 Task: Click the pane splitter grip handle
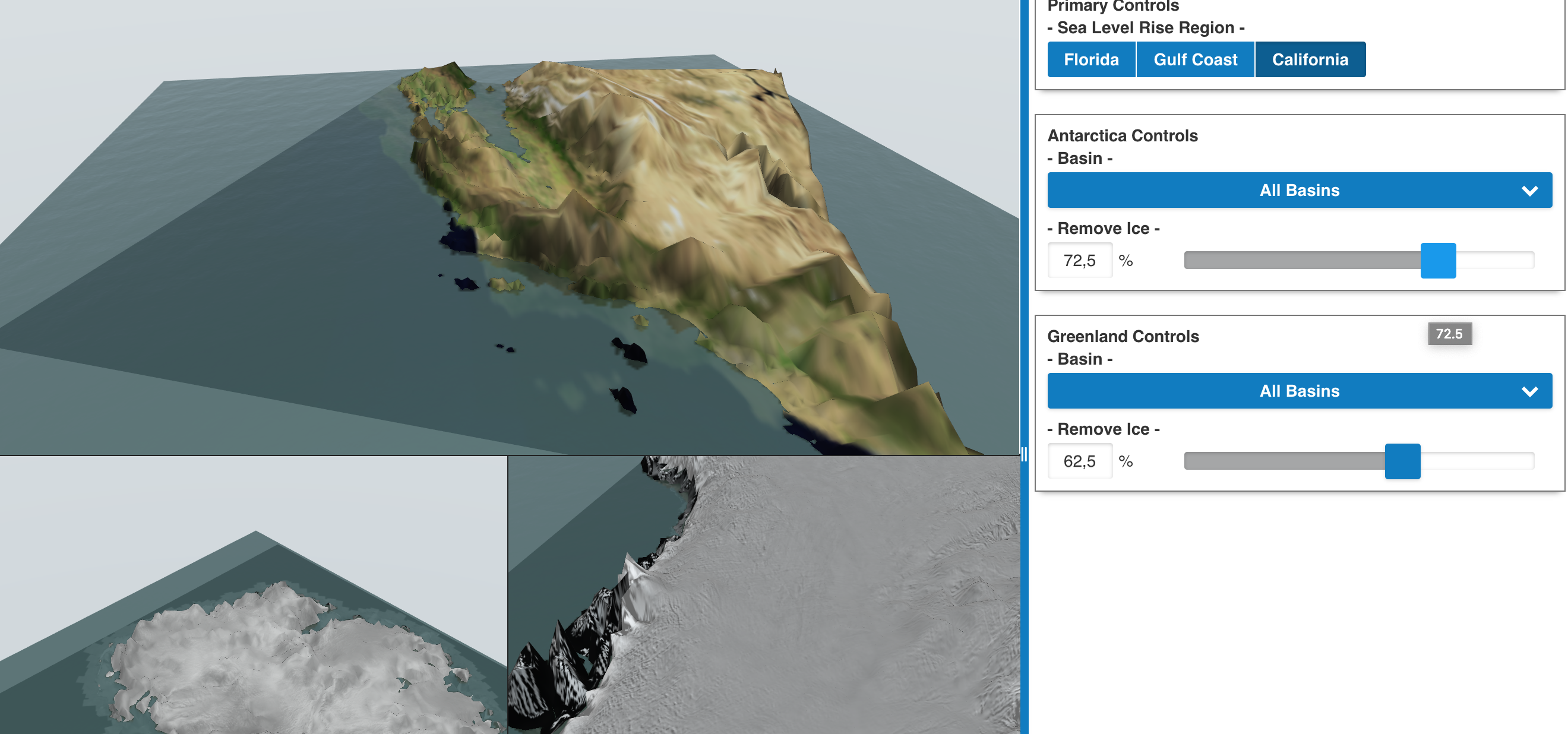[1024, 454]
